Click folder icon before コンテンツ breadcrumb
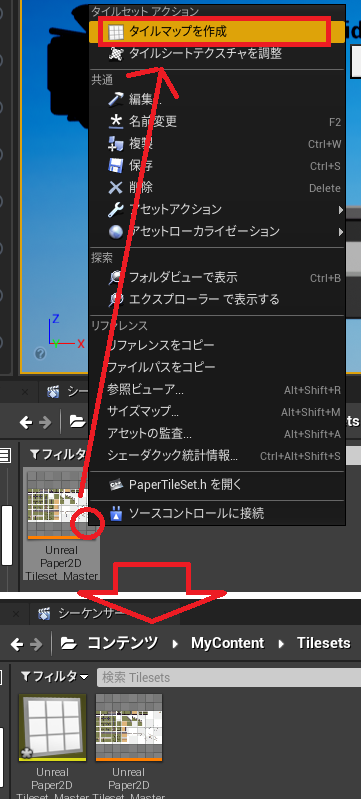This screenshot has height=799, width=361. click(x=69, y=644)
